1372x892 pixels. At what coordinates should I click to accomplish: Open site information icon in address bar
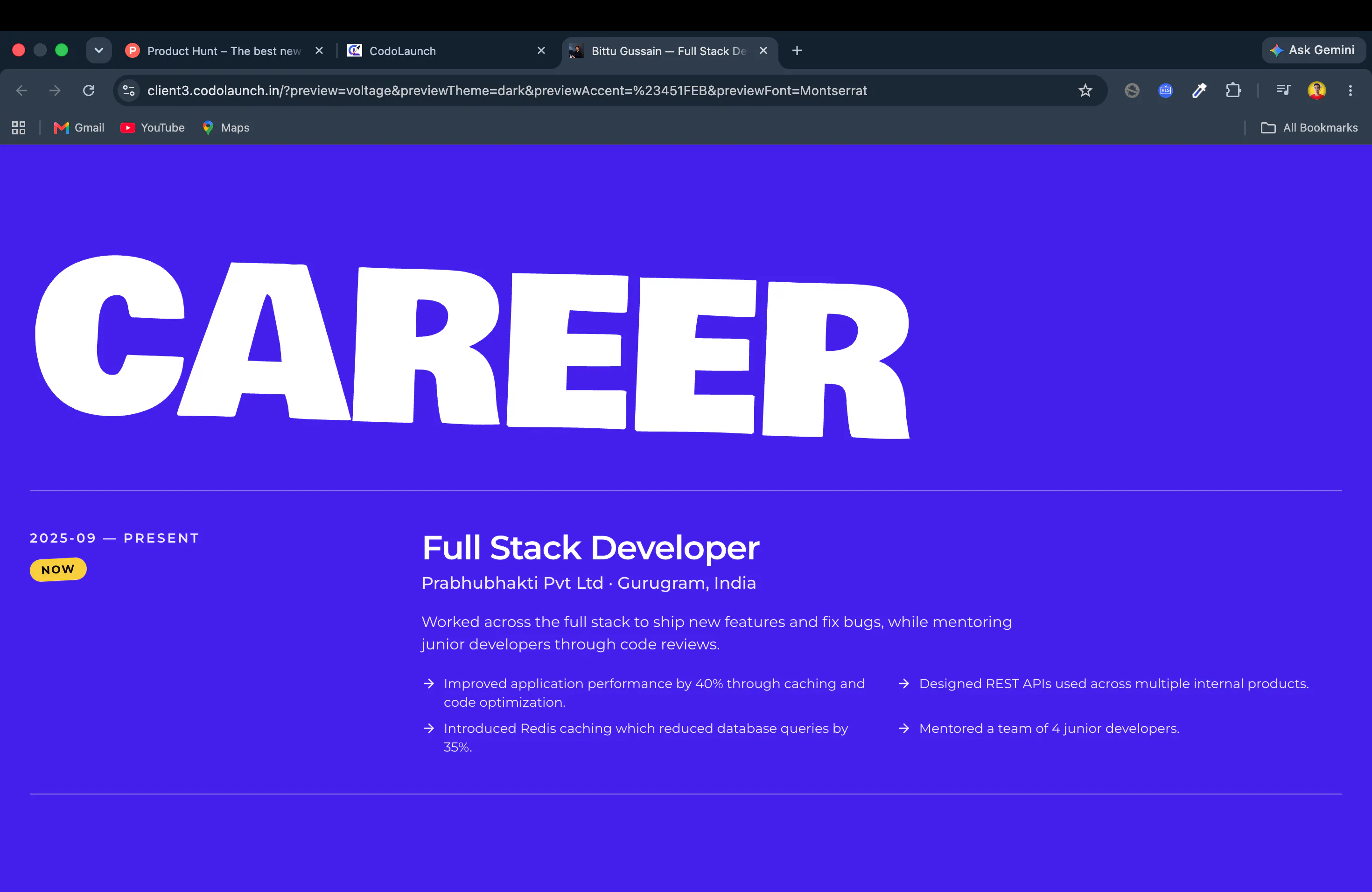coord(129,91)
